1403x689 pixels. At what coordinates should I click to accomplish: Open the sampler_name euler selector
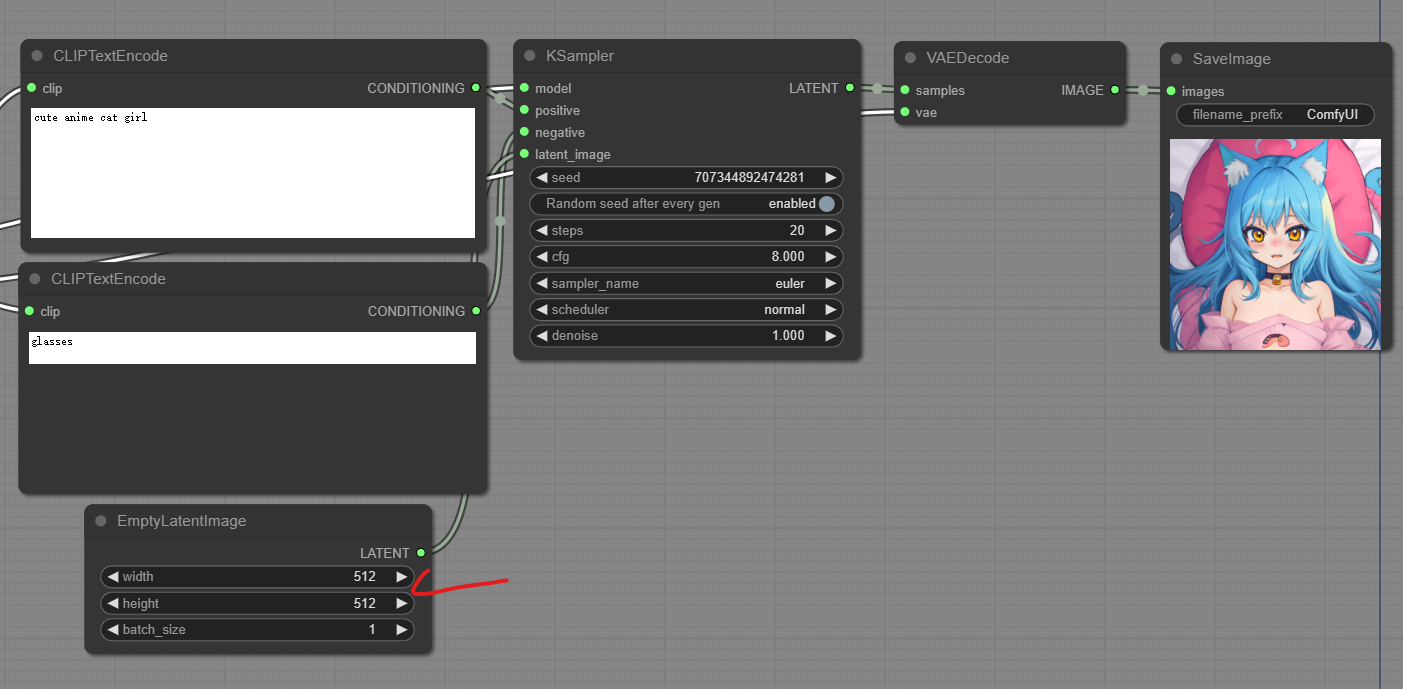point(686,284)
